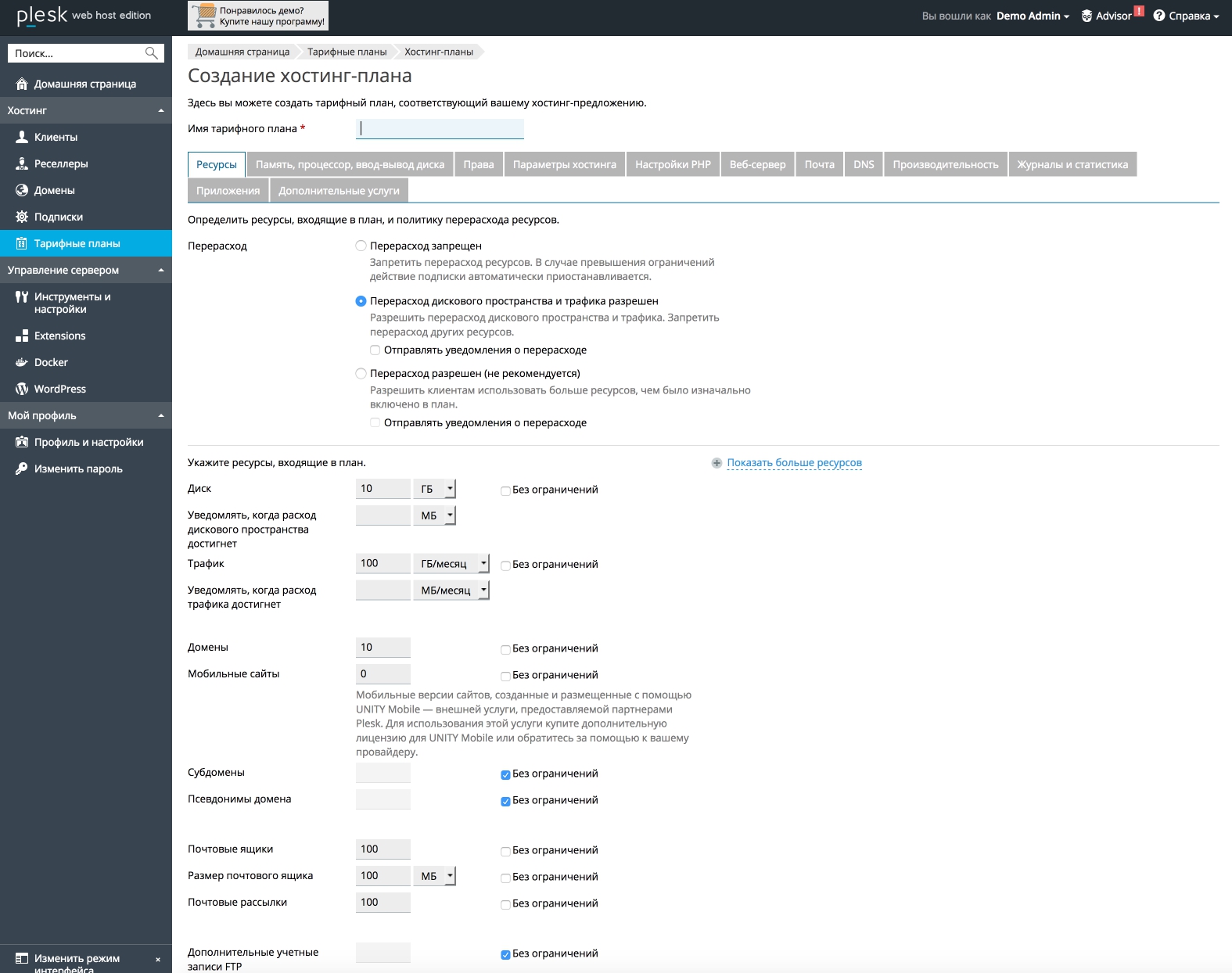Click the Extensions icon in sidebar
Screen dimensions: 1232x973
[22, 336]
